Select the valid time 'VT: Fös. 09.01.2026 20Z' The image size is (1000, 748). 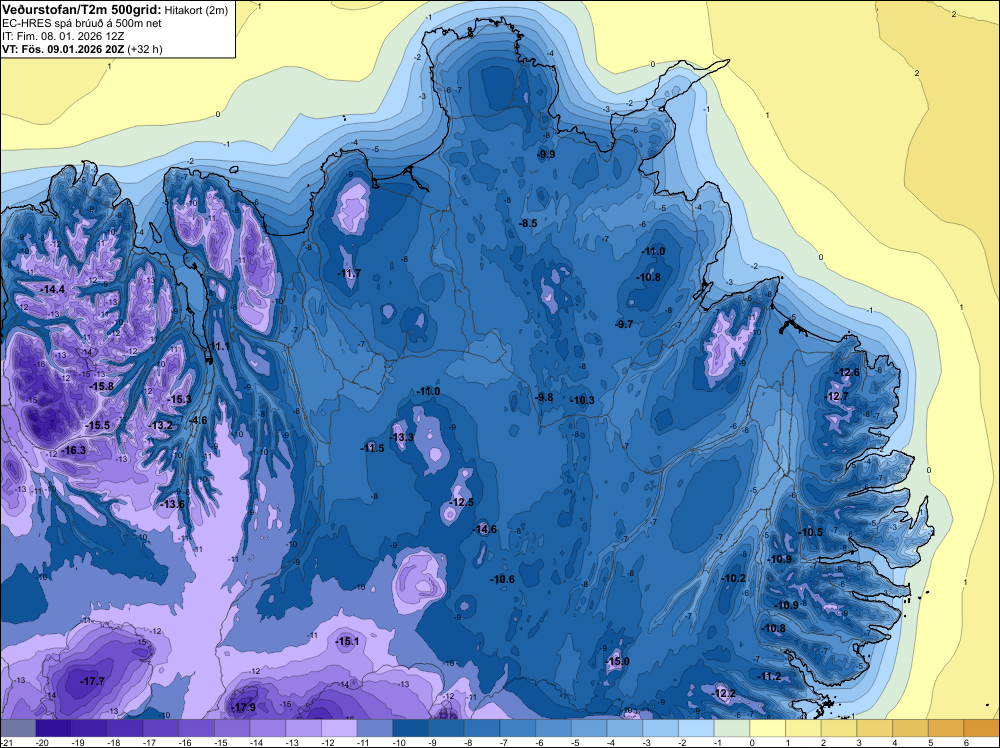[x=63, y=49]
